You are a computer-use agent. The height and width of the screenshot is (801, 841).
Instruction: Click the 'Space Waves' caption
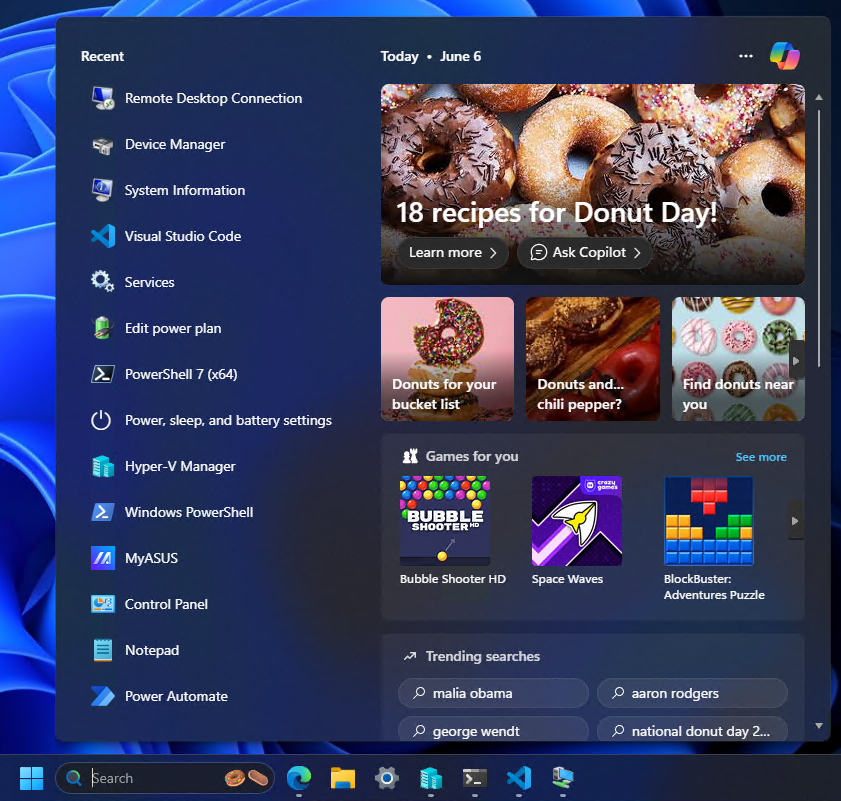(x=567, y=579)
